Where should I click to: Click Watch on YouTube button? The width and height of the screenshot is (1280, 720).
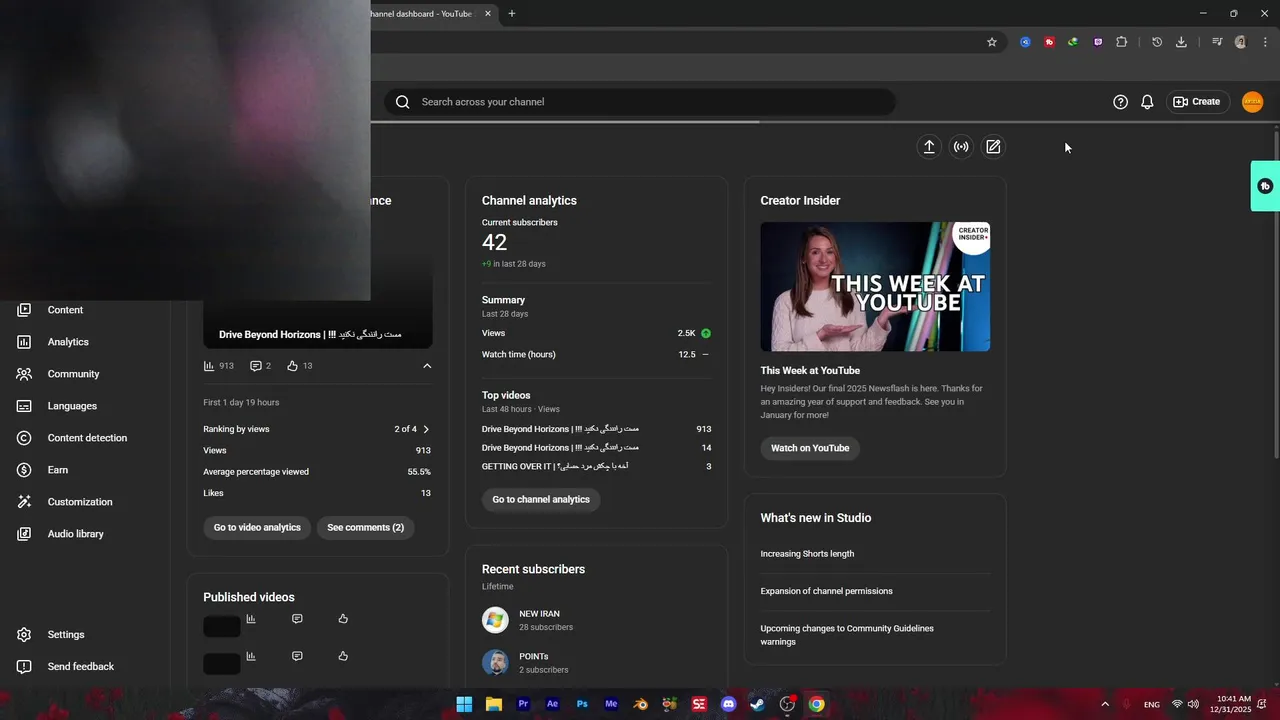coord(810,448)
